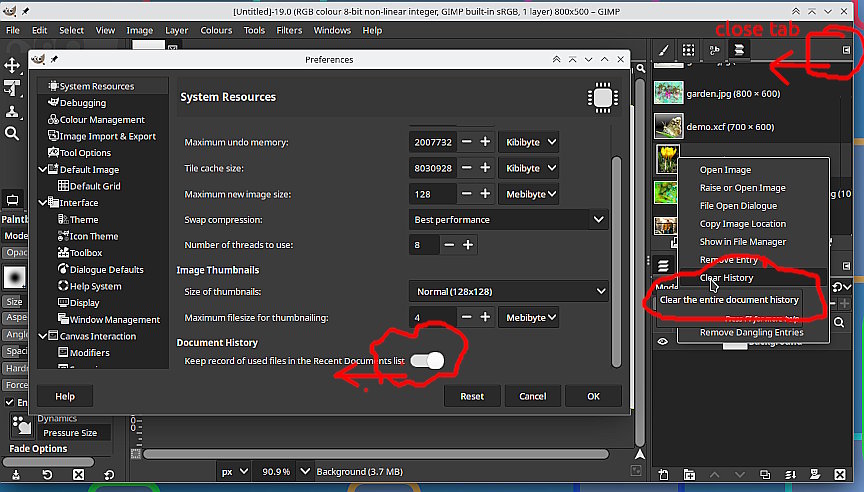Reset tool options to default values

[109, 474]
